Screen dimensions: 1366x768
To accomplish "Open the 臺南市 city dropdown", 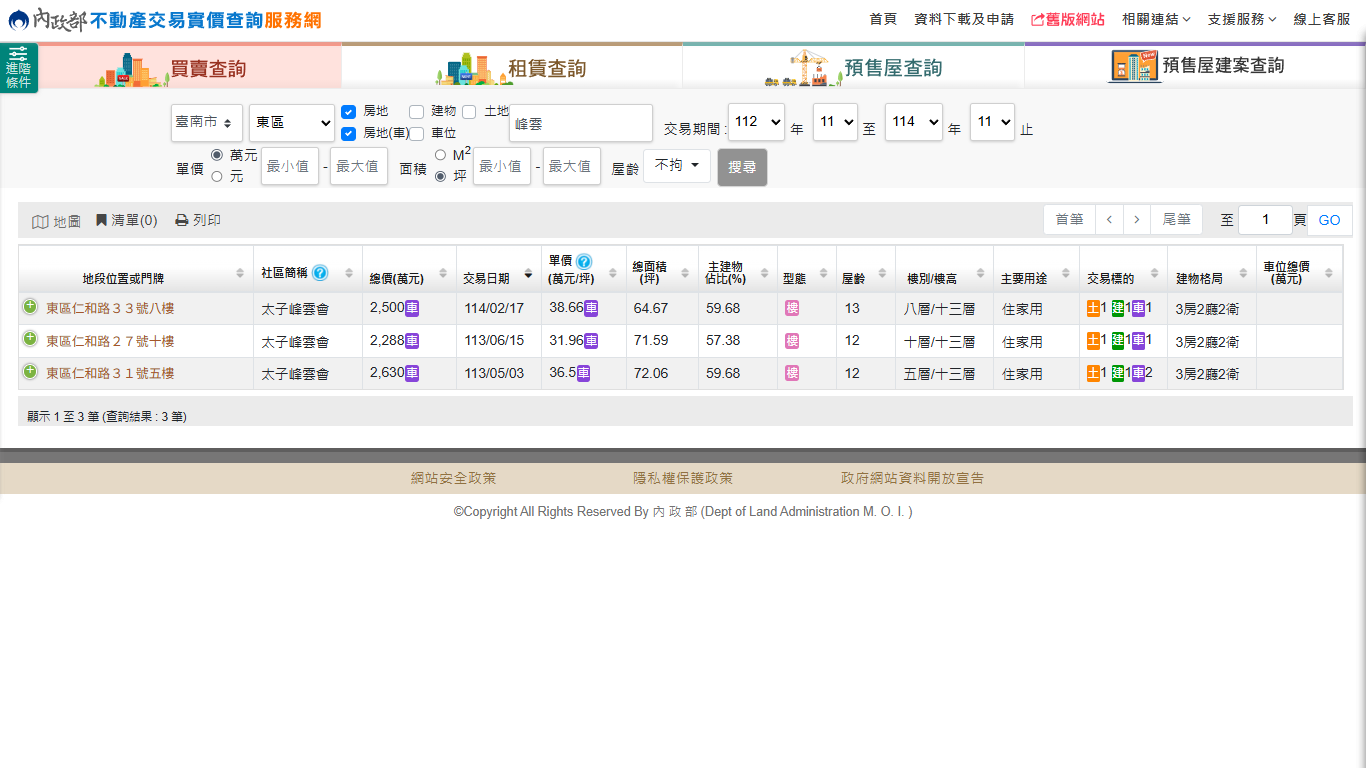I will click(206, 122).
